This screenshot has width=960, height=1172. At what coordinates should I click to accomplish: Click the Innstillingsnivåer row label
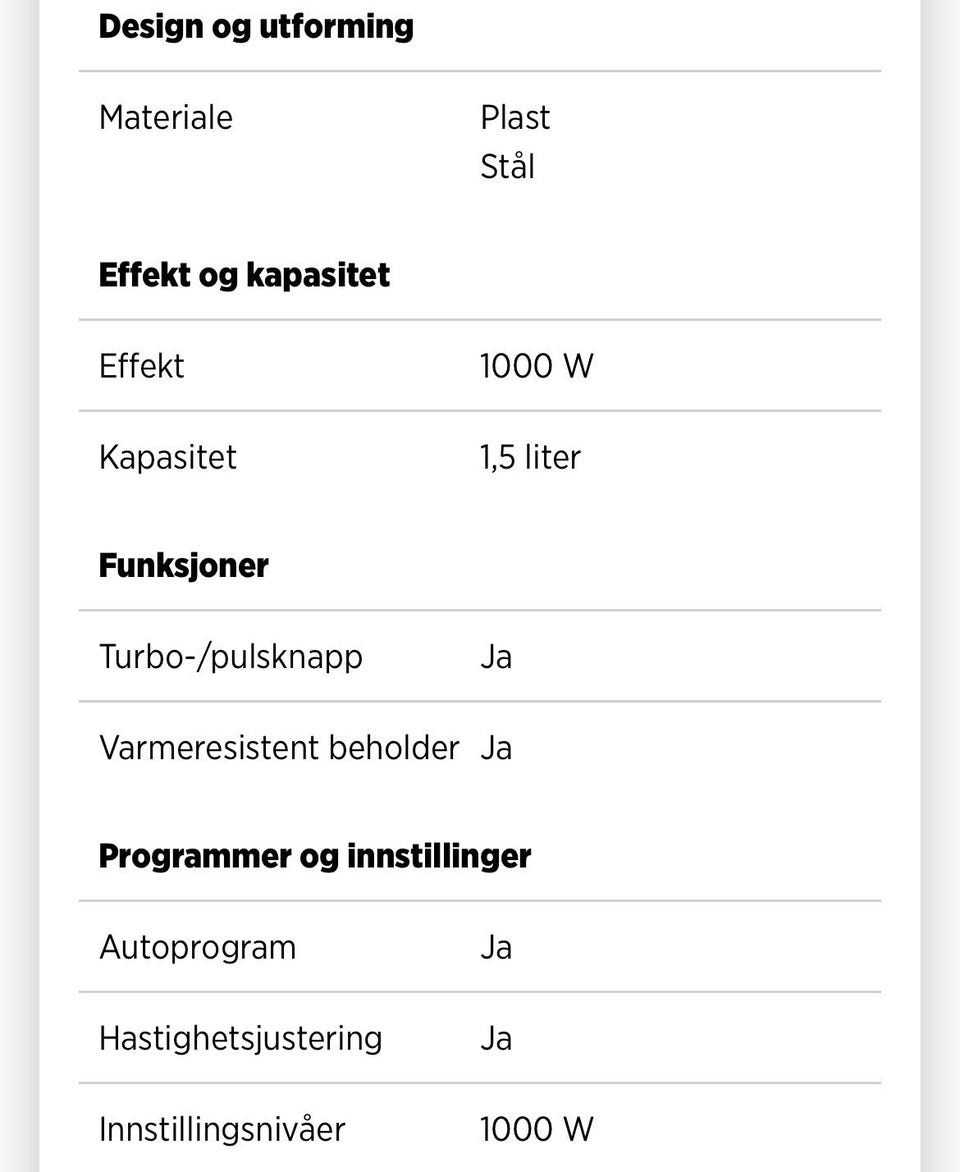[222, 1130]
